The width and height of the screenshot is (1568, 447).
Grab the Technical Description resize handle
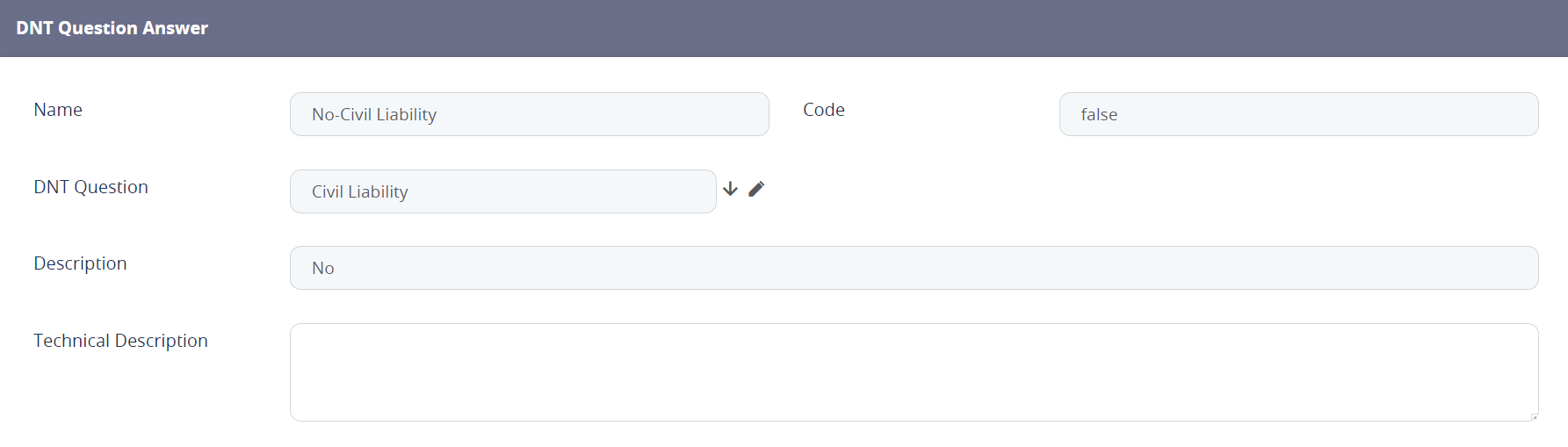pos(1534,416)
